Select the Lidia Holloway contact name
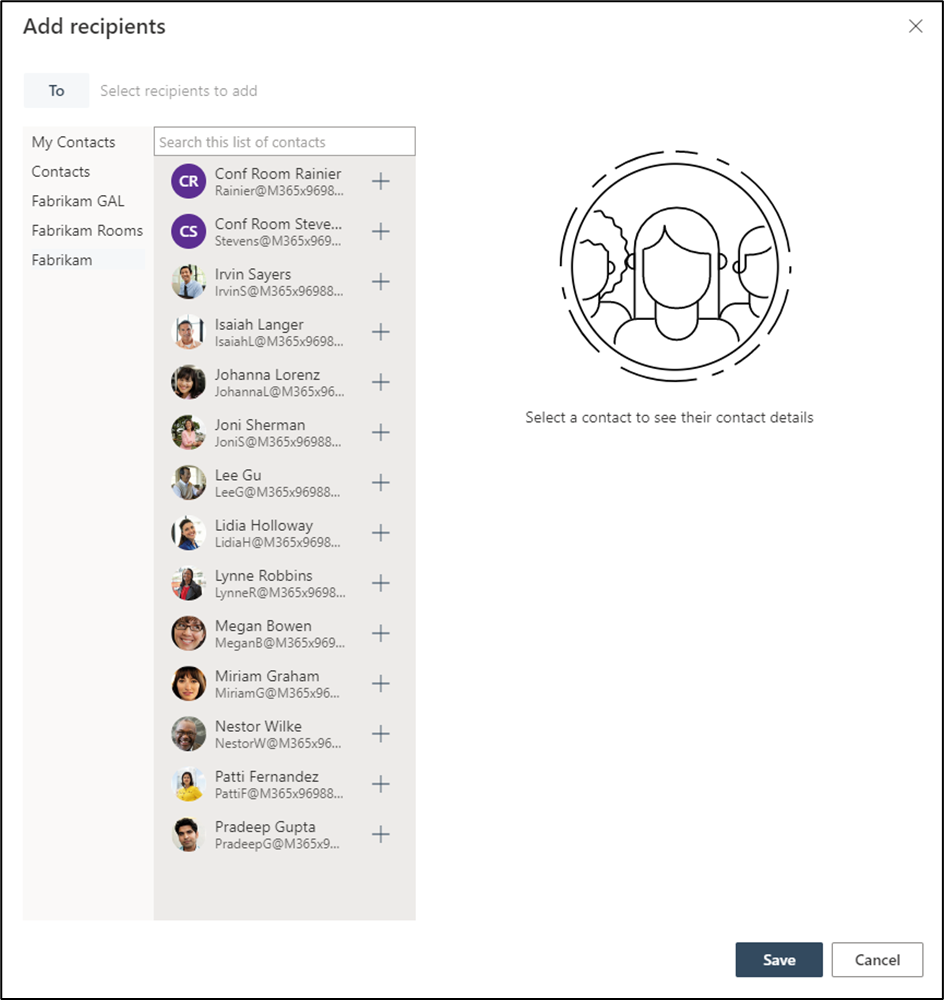Image resolution: width=944 pixels, height=1000 pixels. (264, 526)
